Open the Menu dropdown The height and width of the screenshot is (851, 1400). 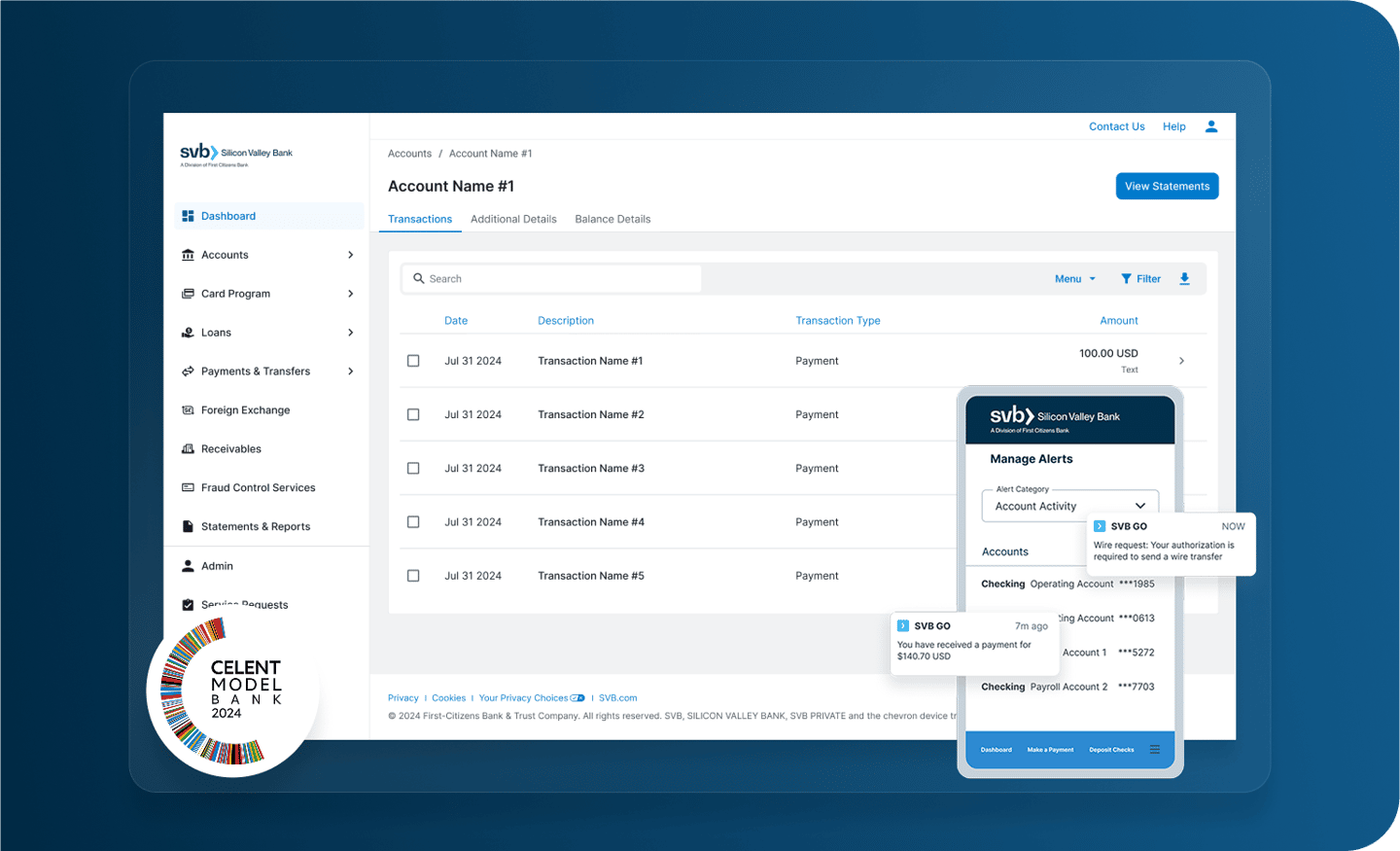1075,279
